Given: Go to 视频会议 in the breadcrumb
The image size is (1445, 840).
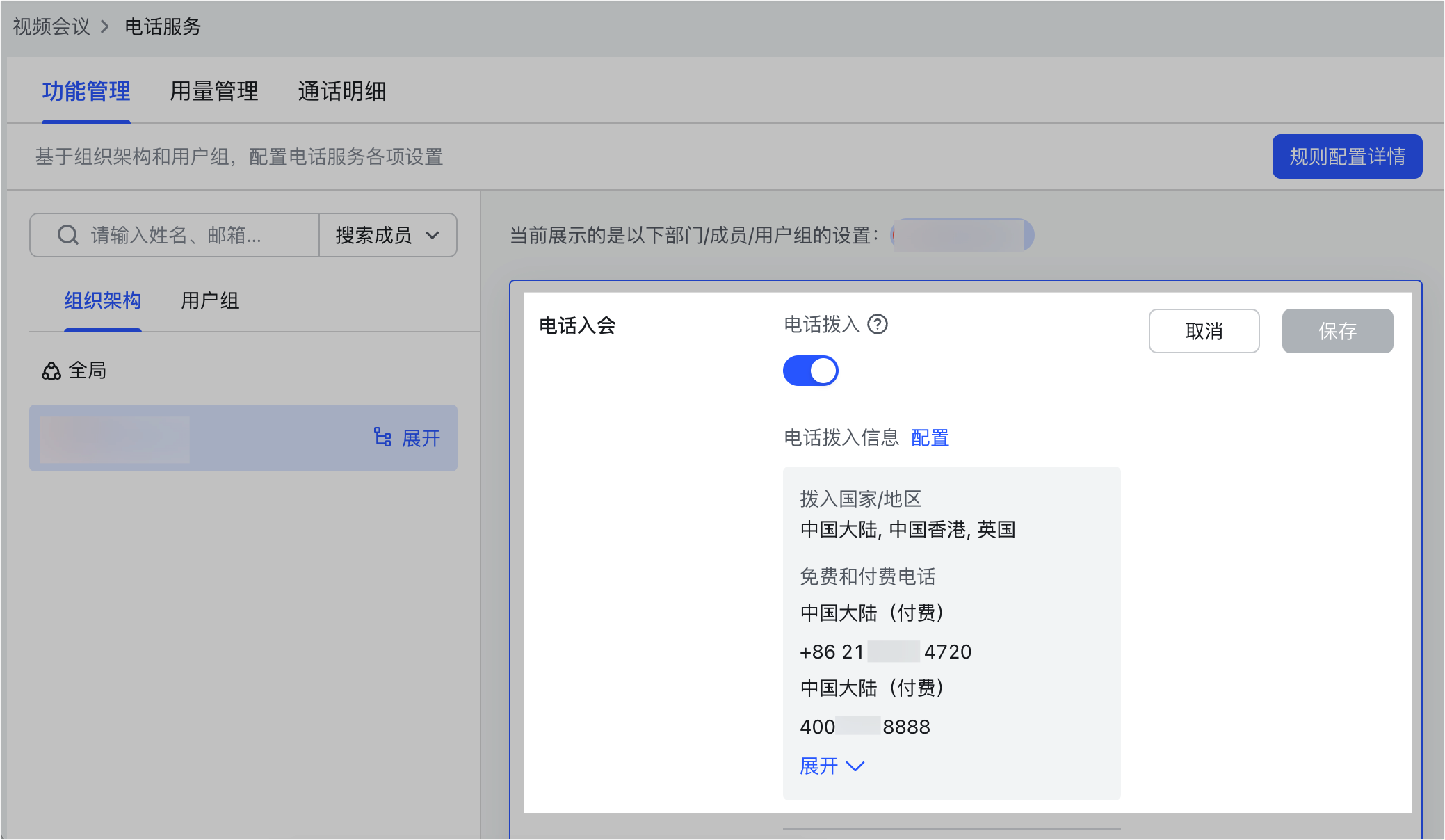Looking at the screenshot, I should [51, 26].
